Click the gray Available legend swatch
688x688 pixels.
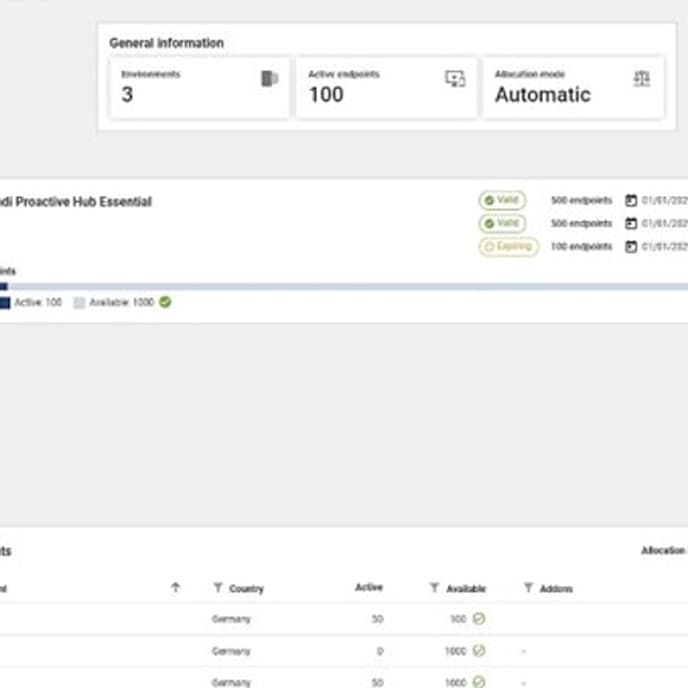[79, 303]
